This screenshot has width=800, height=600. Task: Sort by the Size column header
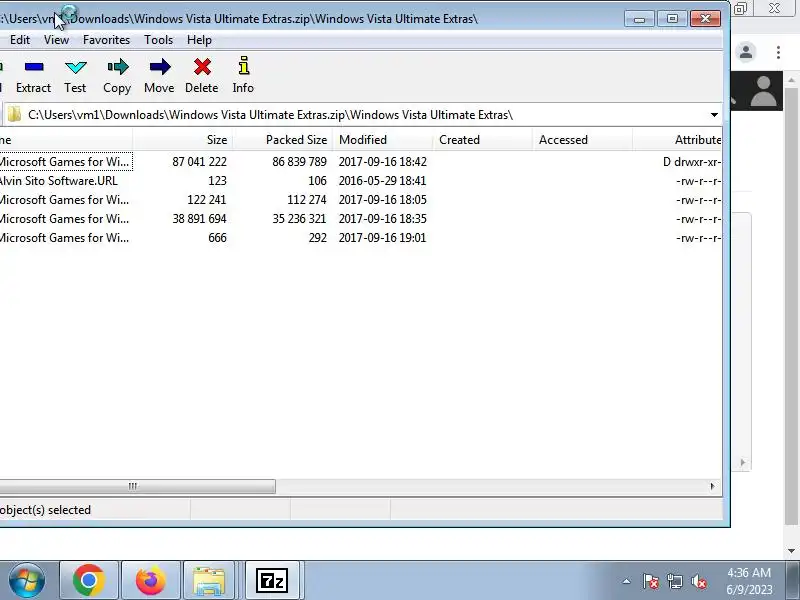coord(183,140)
